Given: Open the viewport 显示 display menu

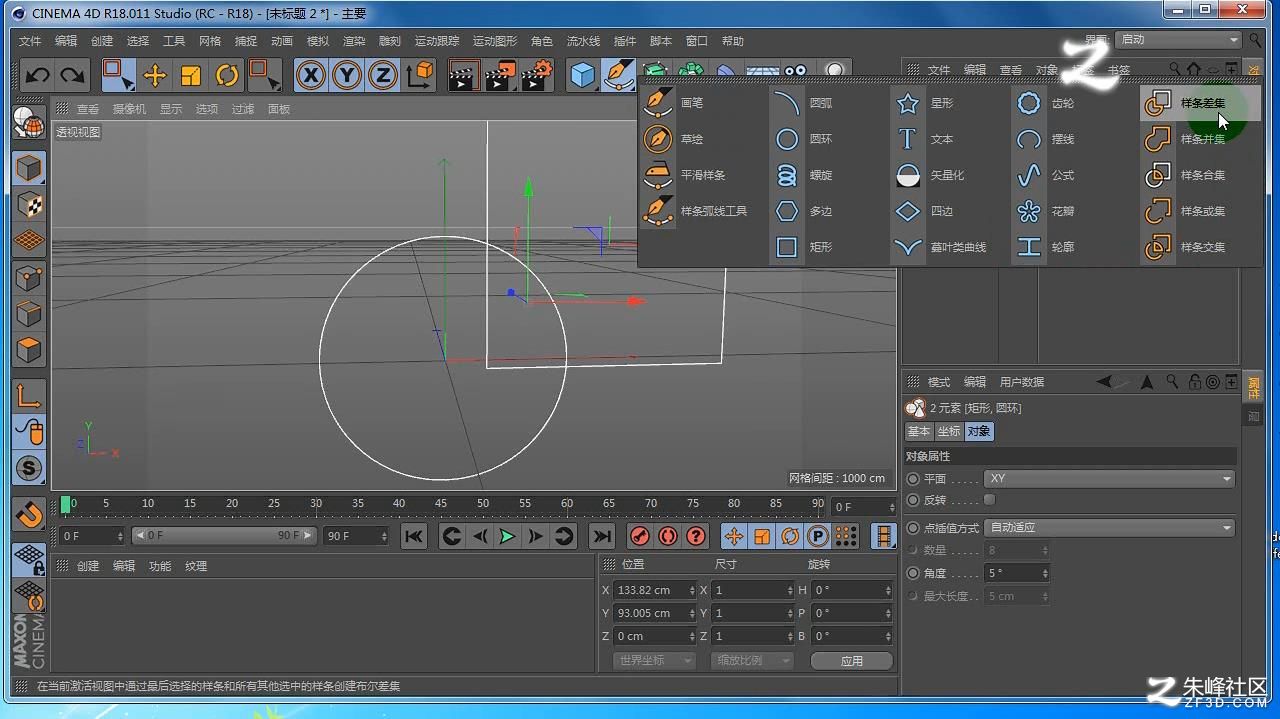Looking at the screenshot, I should 171,109.
